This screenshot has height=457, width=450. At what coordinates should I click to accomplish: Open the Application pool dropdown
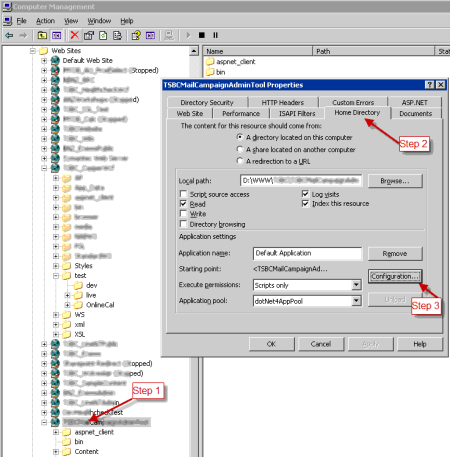pos(356,301)
